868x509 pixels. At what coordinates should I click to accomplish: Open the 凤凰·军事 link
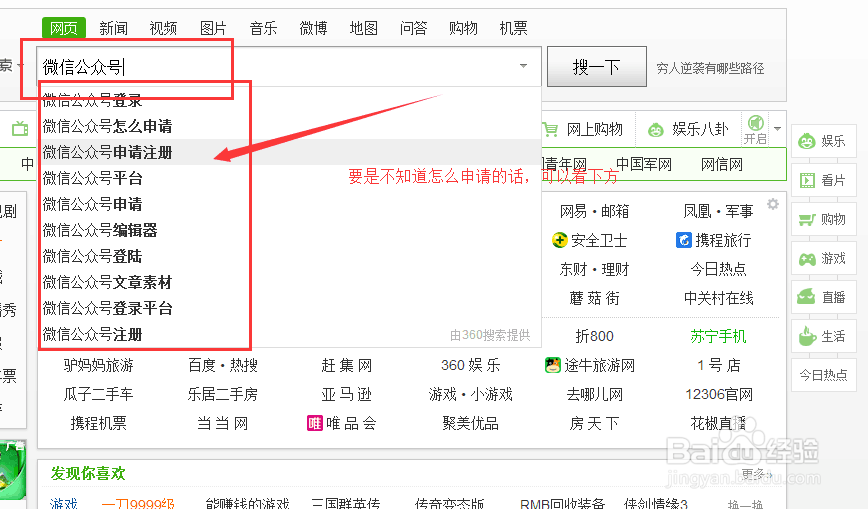click(x=719, y=211)
